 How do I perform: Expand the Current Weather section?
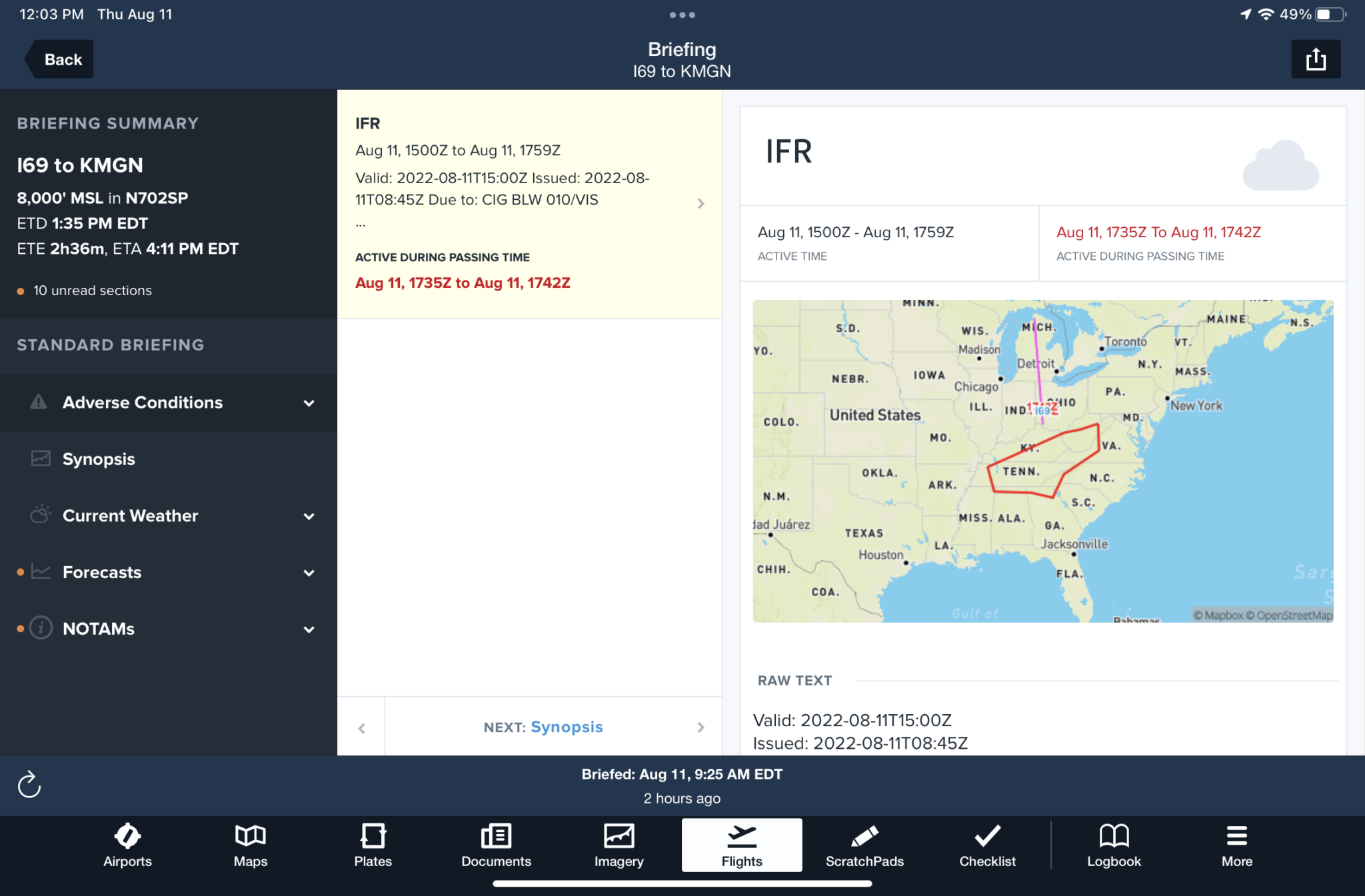click(309, 516)
